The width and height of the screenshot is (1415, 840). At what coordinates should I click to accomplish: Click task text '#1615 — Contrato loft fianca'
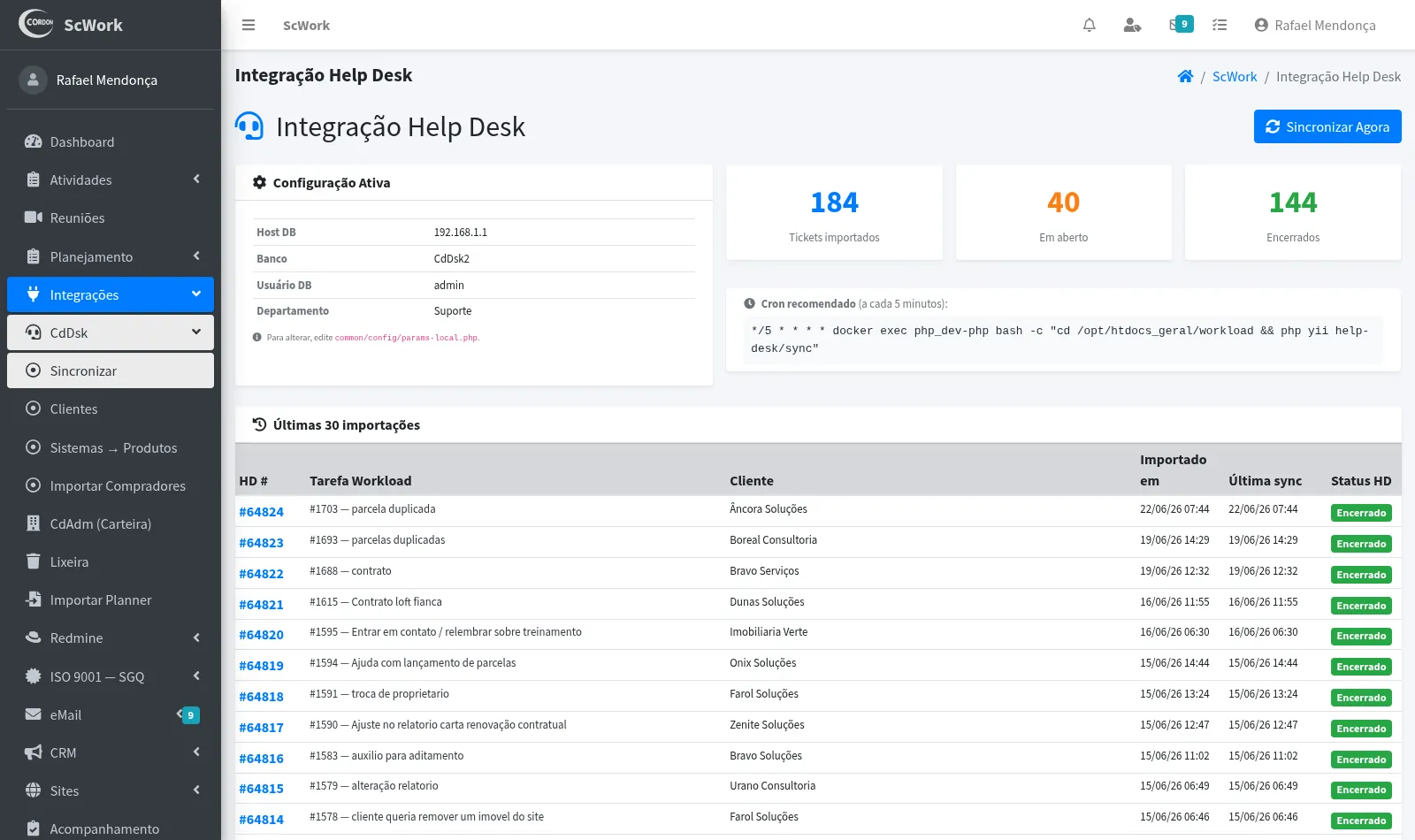click(376, 602)
